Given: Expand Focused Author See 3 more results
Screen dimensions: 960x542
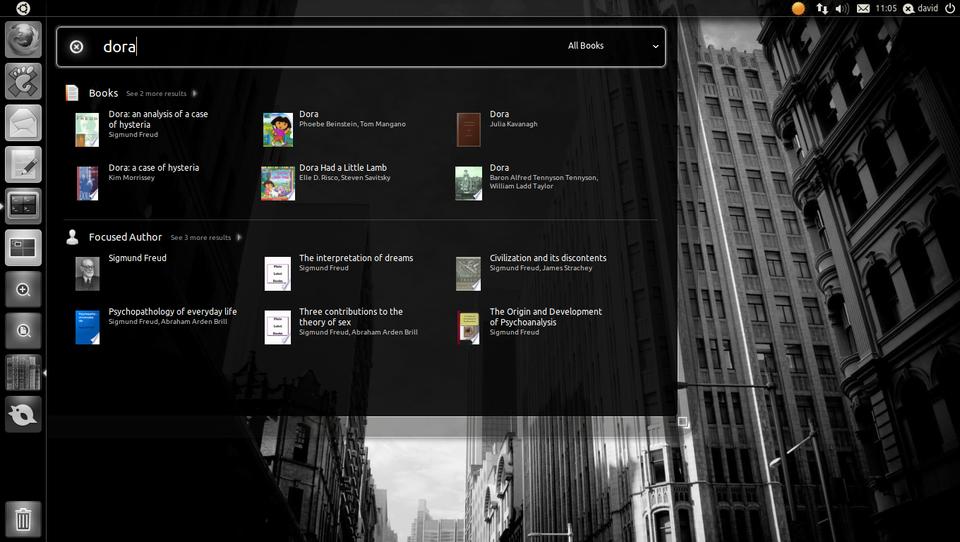Looking at the screenshot, I should click(x=205, y=238).
